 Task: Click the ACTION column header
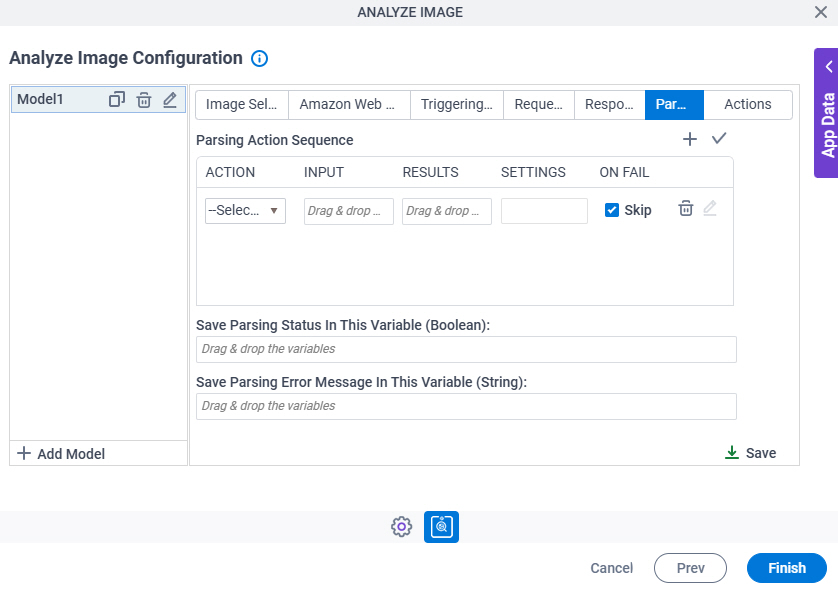(x=230, y=172)
